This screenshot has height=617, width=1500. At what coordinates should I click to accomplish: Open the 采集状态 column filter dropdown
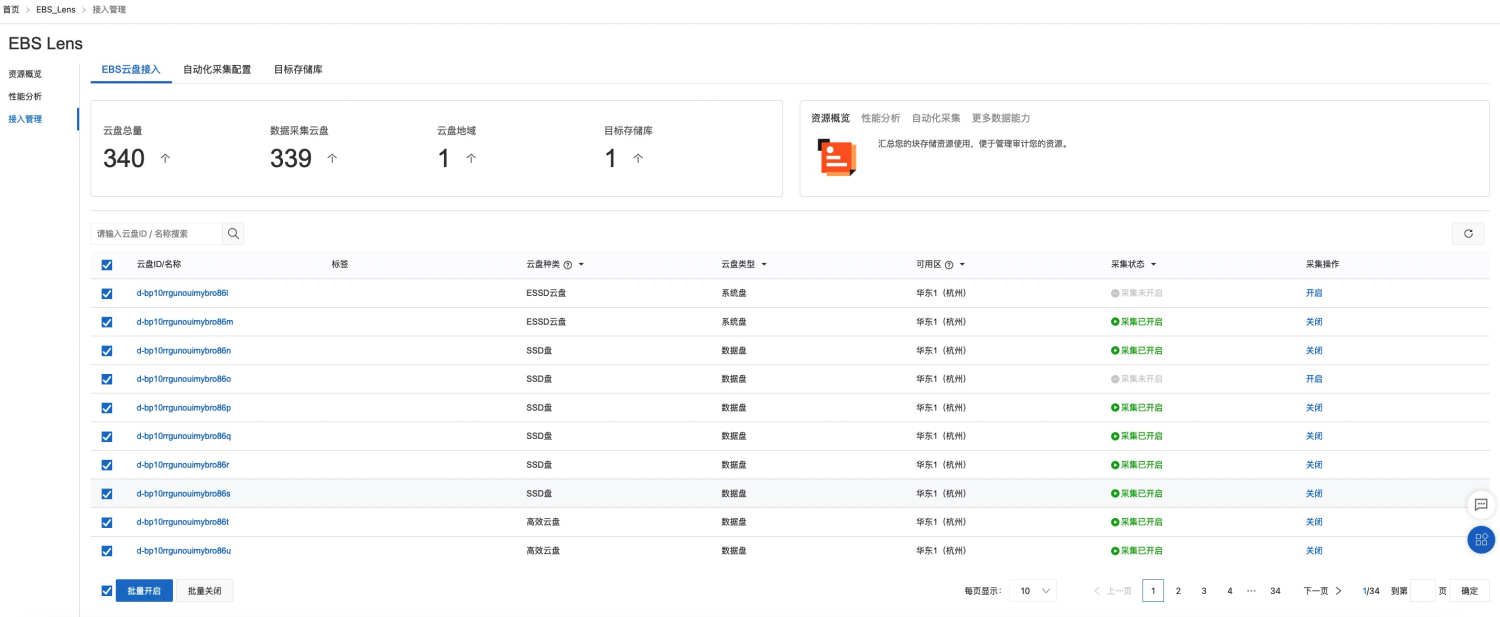coord(1153,265)
